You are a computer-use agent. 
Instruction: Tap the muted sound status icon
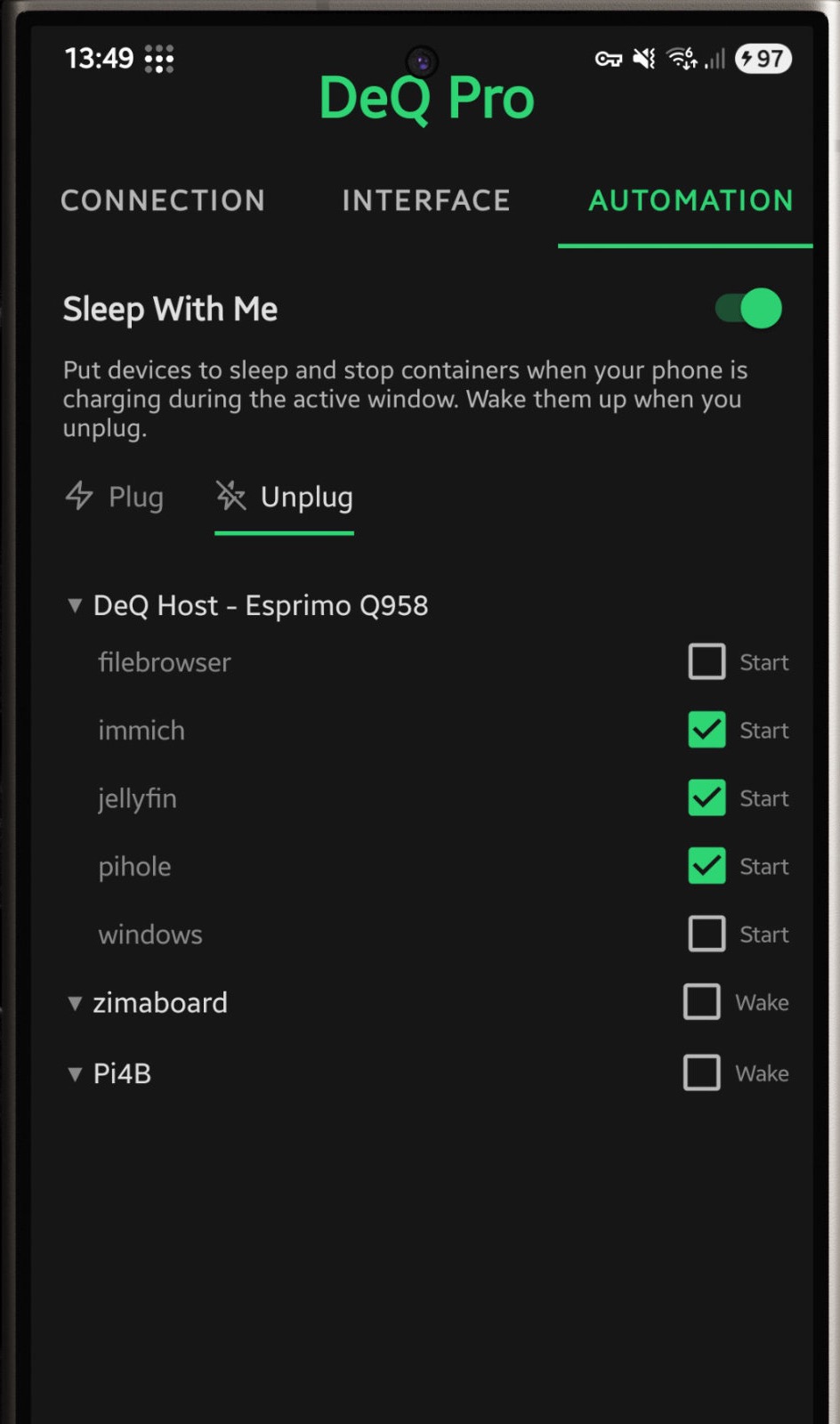(644, 60)
